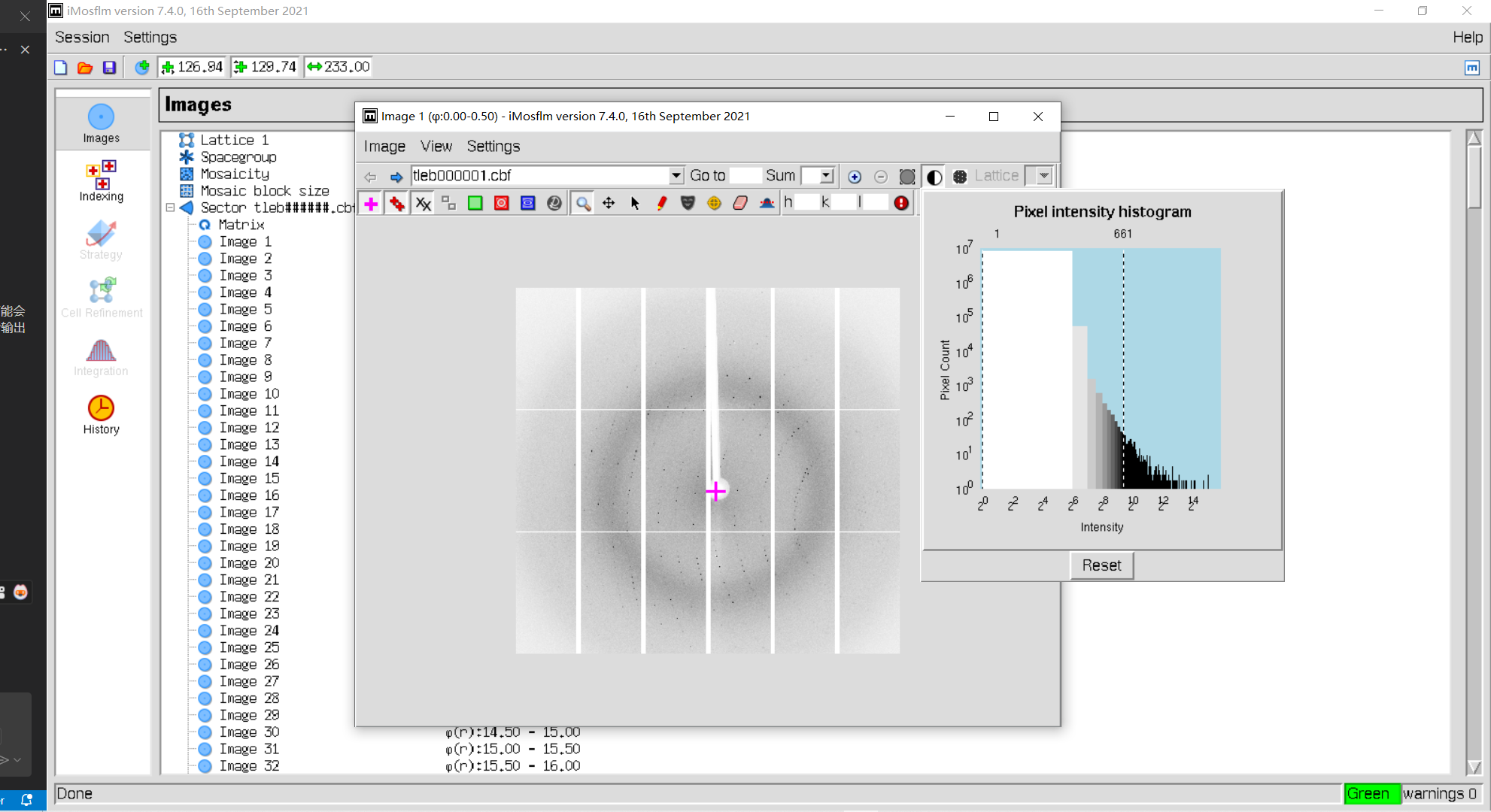Click inside the Go to input field
1491x812 pixels.
click(x=745, y=176)
